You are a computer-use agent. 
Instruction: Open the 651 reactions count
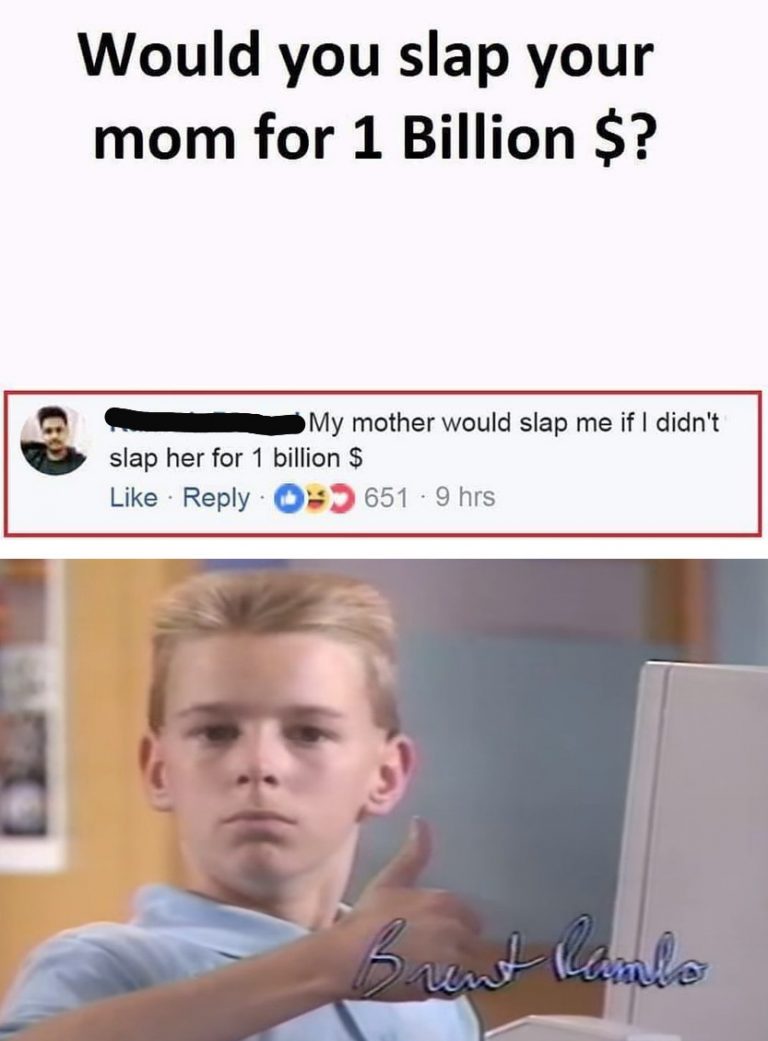tap(385, 497)
